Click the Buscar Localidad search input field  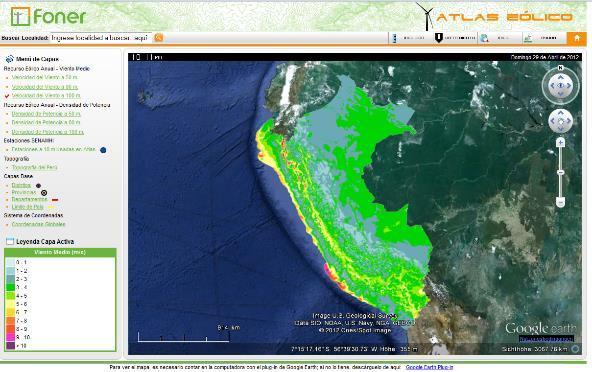[x=101, y=38]
